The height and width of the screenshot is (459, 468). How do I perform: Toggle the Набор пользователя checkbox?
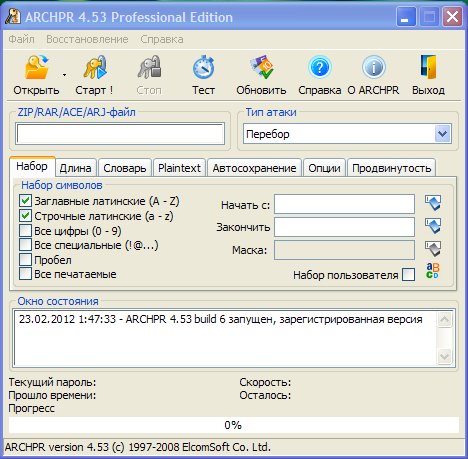[x=409, y=275]
